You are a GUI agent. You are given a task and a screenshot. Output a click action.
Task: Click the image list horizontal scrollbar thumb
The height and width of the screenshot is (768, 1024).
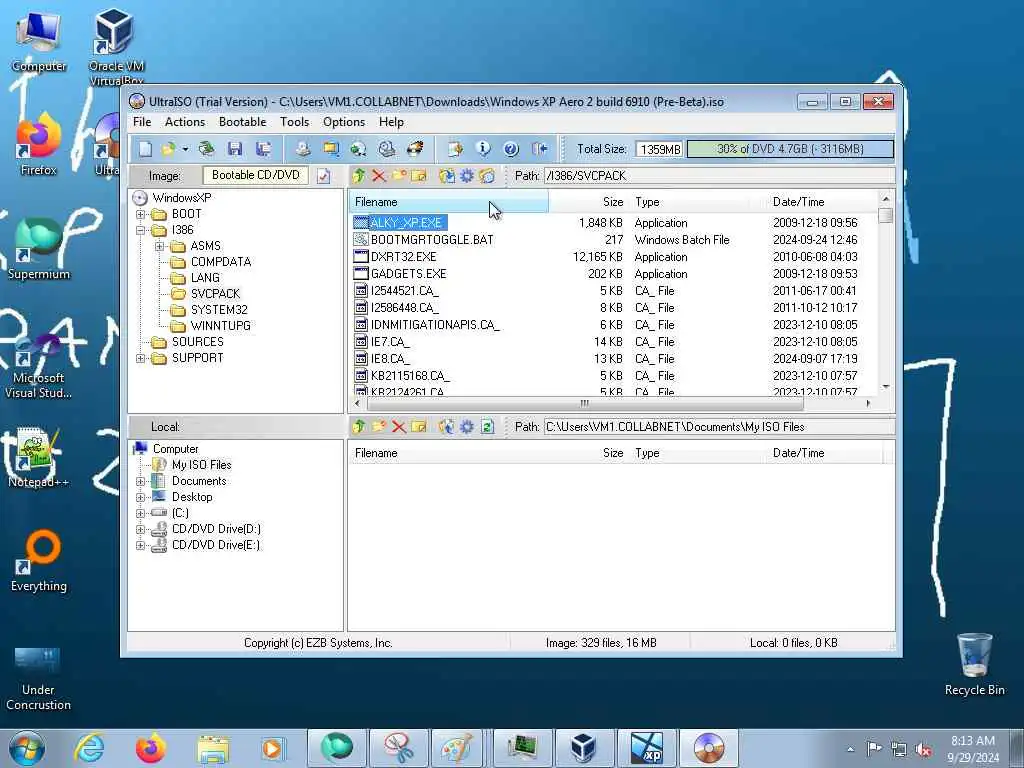(584, 404)
